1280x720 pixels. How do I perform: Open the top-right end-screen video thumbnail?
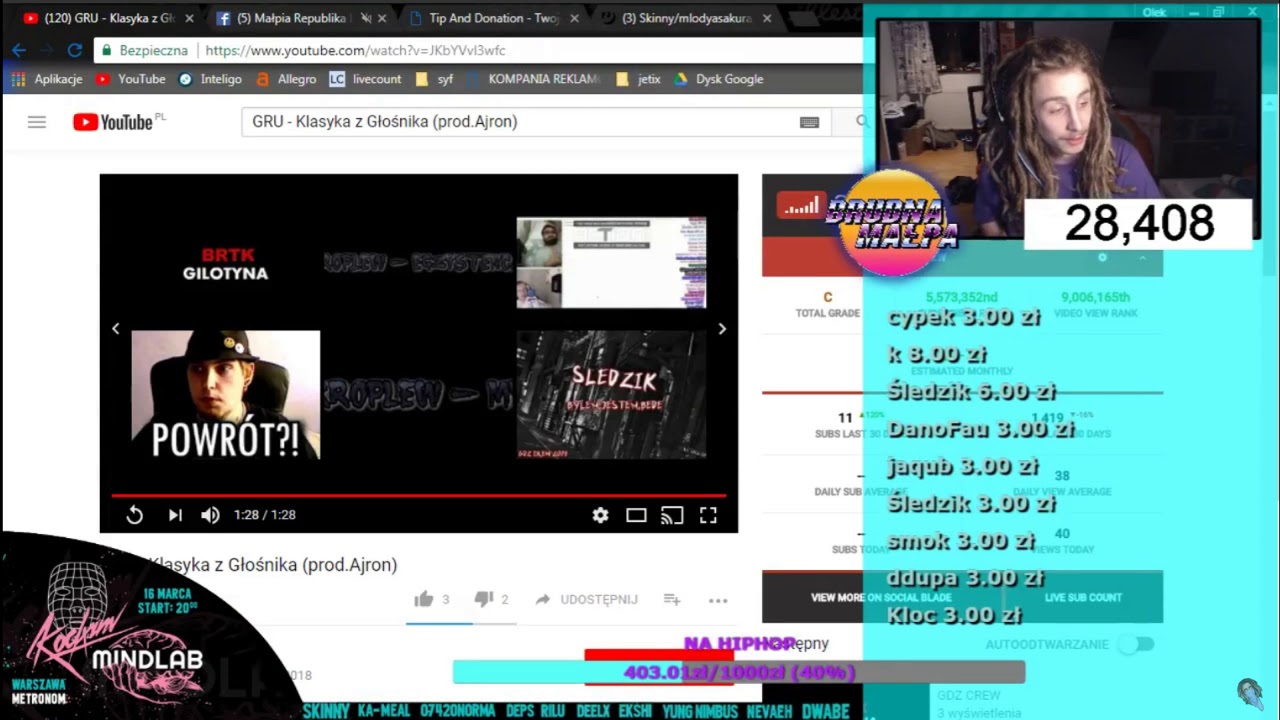[x=611, y=263]
